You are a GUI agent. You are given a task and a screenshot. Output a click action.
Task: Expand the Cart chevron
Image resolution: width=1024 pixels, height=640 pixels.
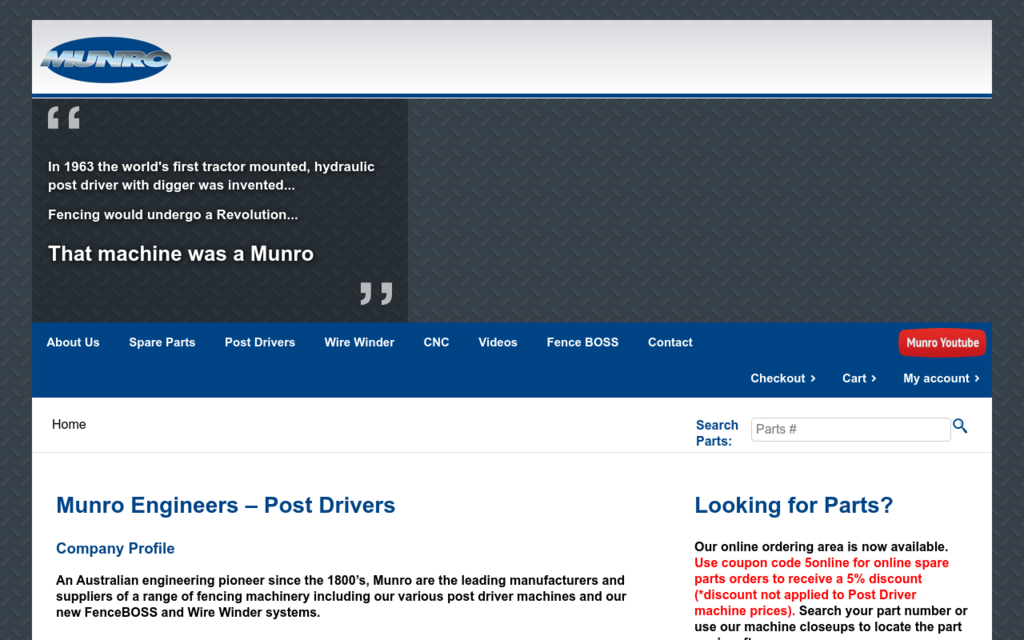[874, 378]
